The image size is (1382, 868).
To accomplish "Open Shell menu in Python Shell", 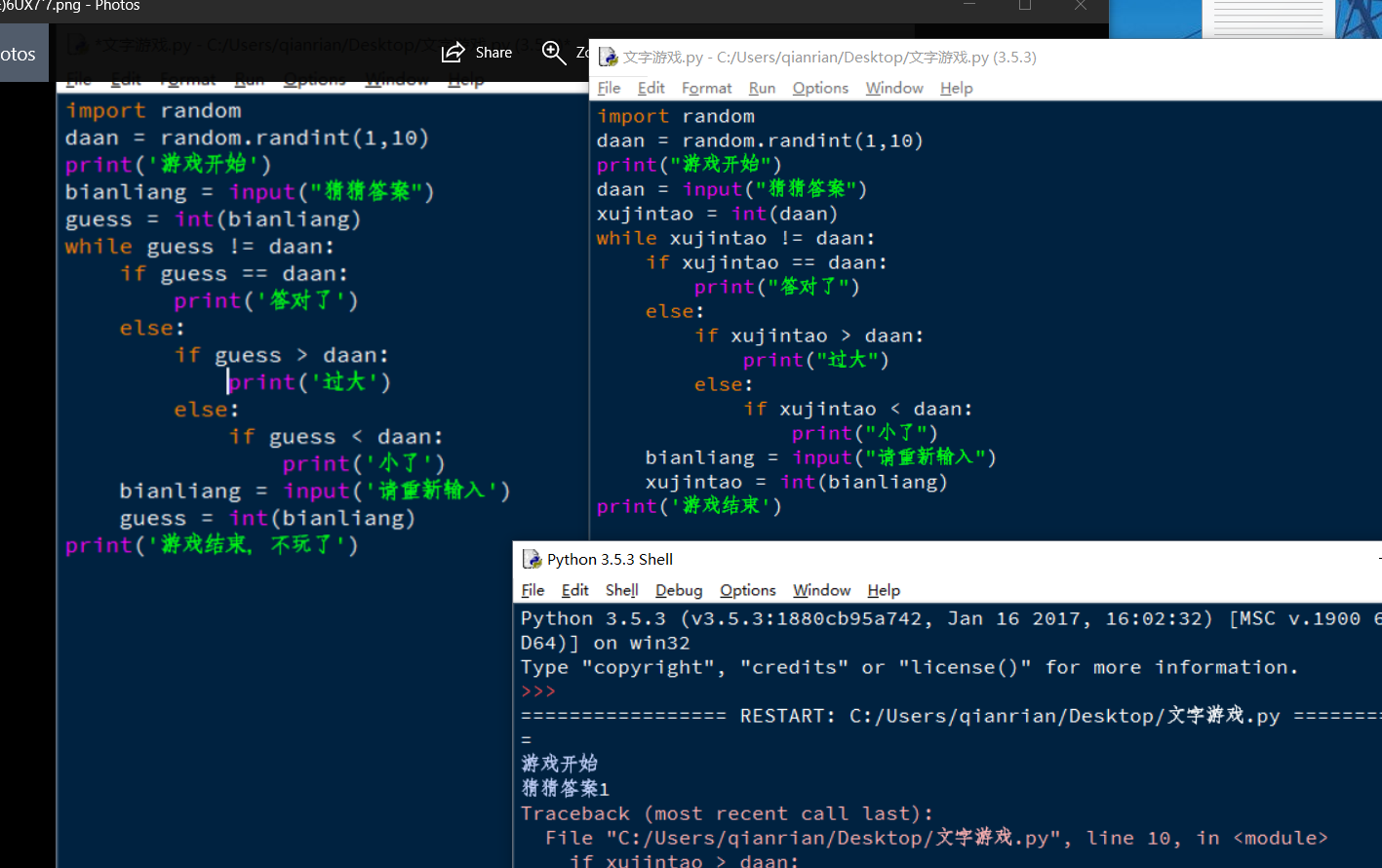I will point(621,590).
